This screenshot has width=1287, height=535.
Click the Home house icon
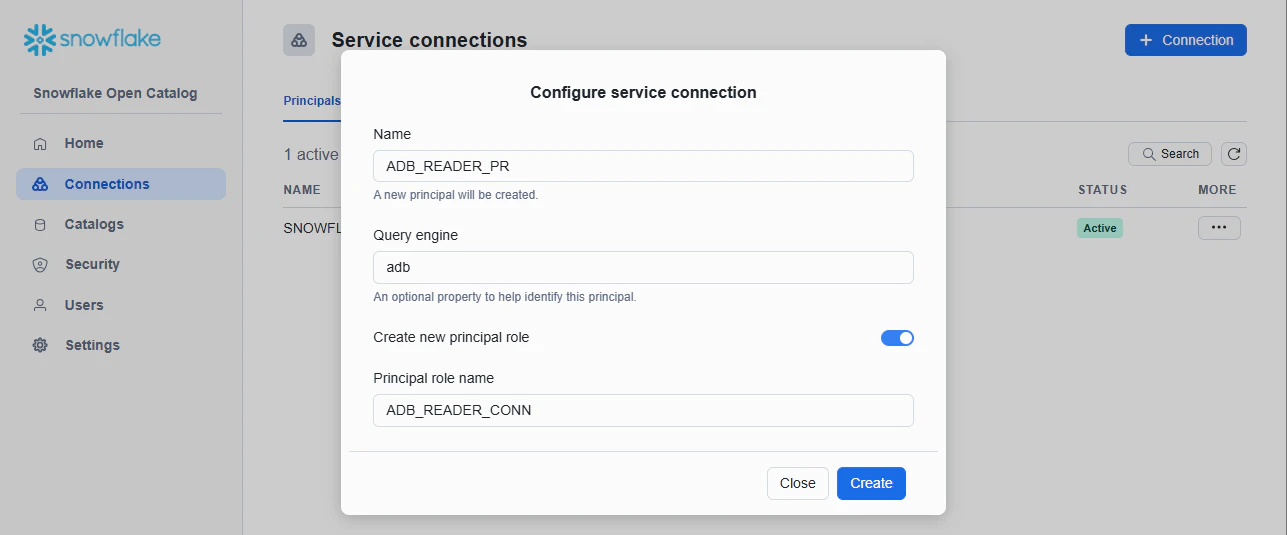click(40, 144)
